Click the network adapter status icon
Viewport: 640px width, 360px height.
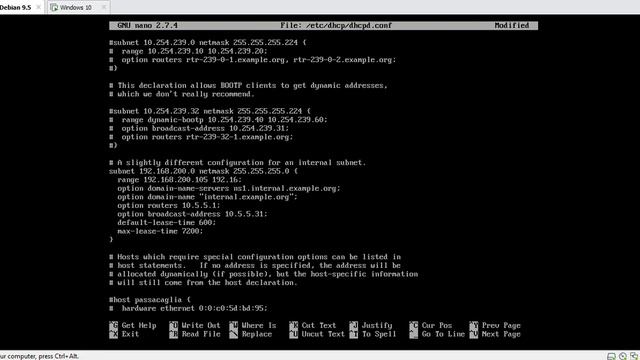tap(634, 356)
